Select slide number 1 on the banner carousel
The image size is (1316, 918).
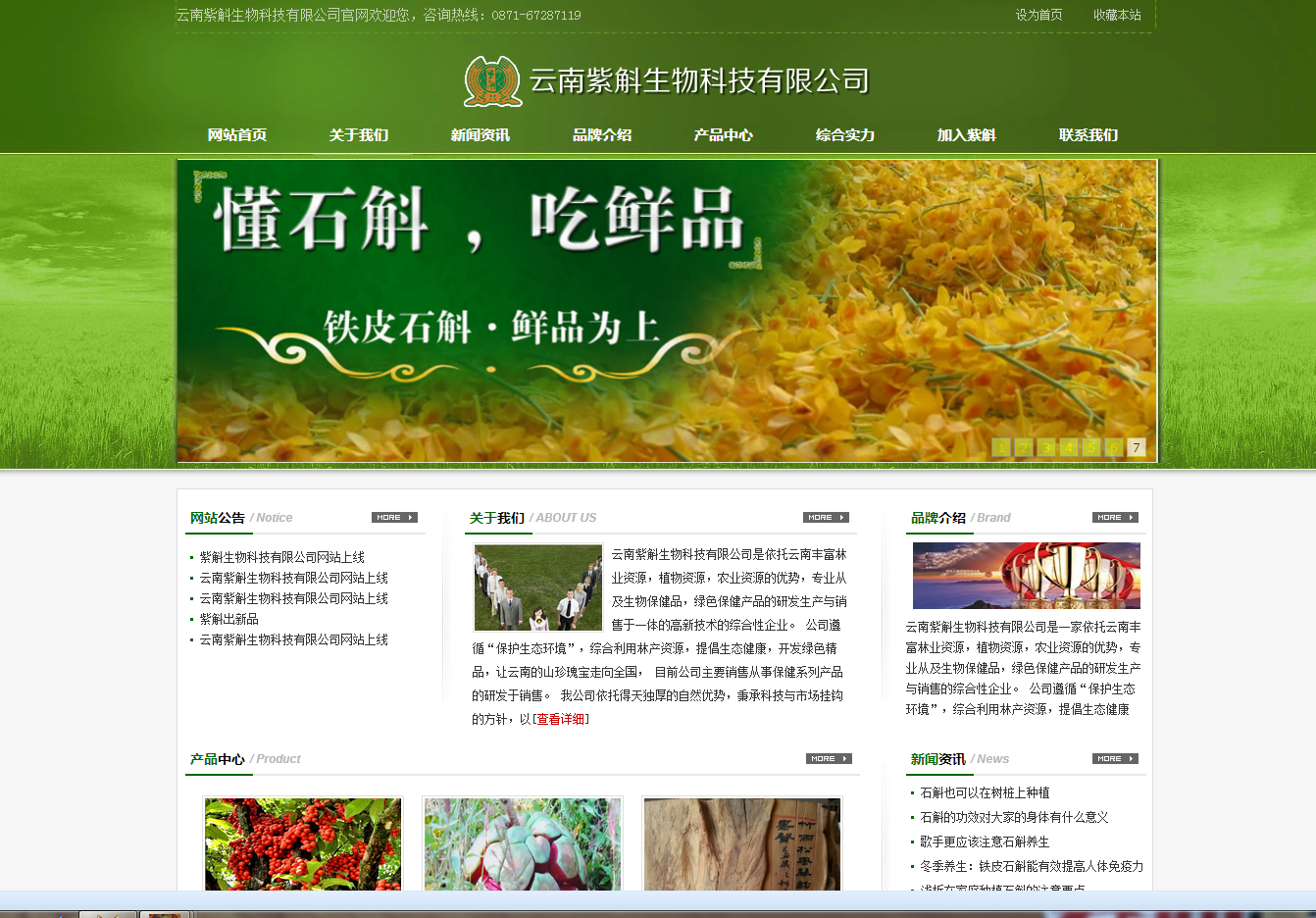pos(1000,446)
